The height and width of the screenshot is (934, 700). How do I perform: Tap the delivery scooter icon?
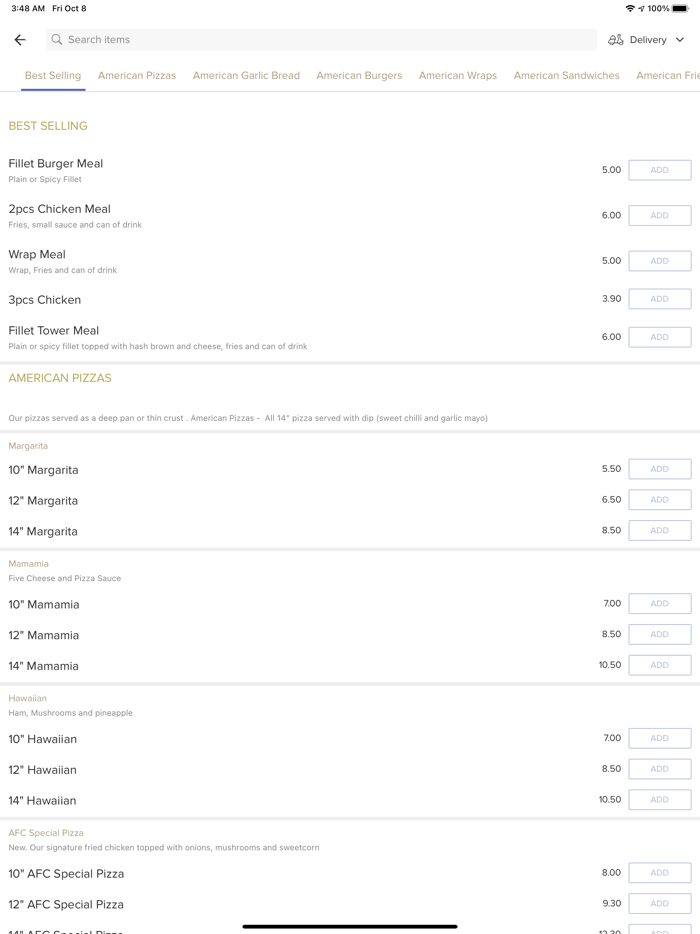click(616, 40)
